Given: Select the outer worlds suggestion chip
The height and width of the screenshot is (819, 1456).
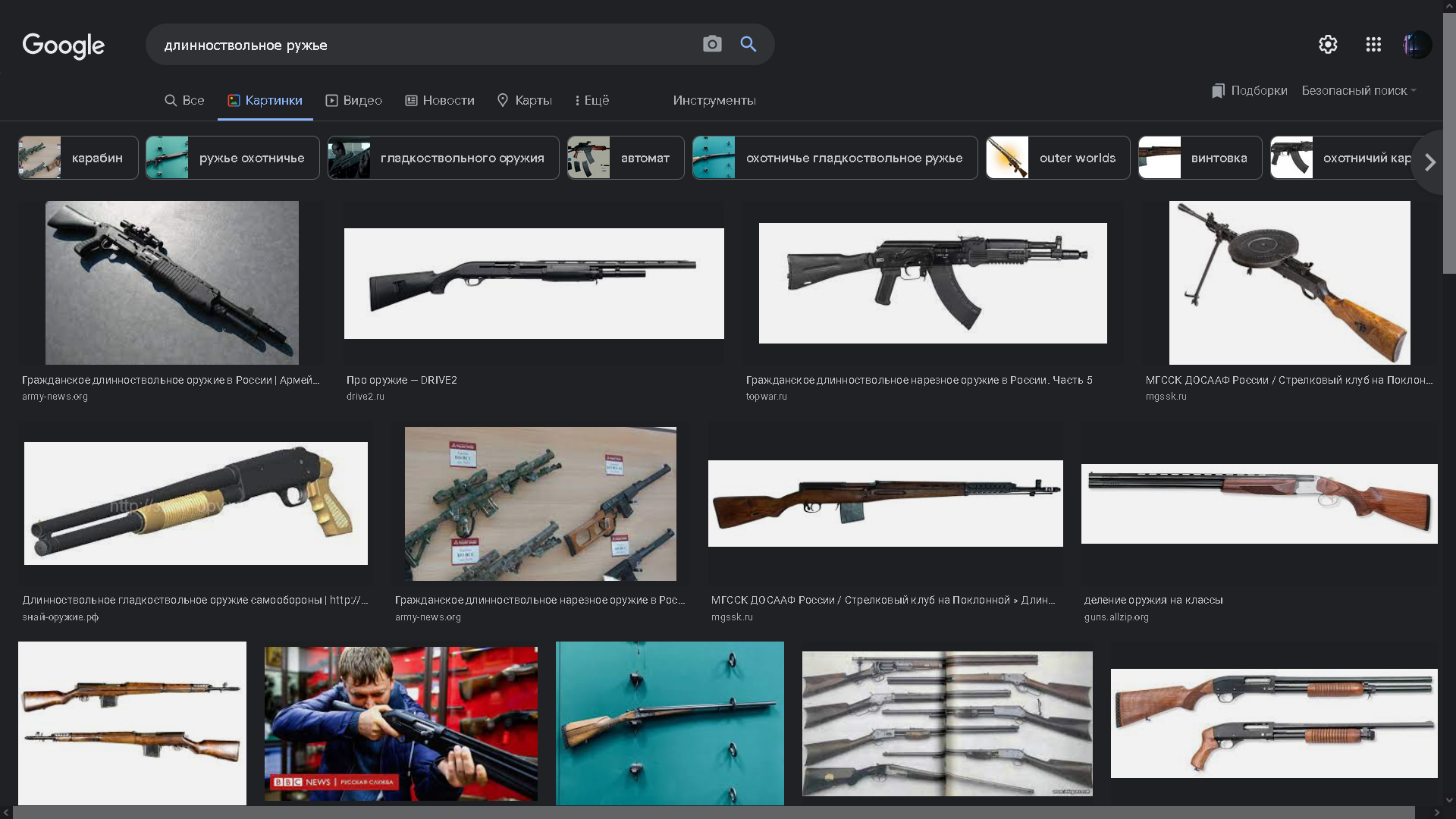Looking at the screenshot, I should [1057, 158].
